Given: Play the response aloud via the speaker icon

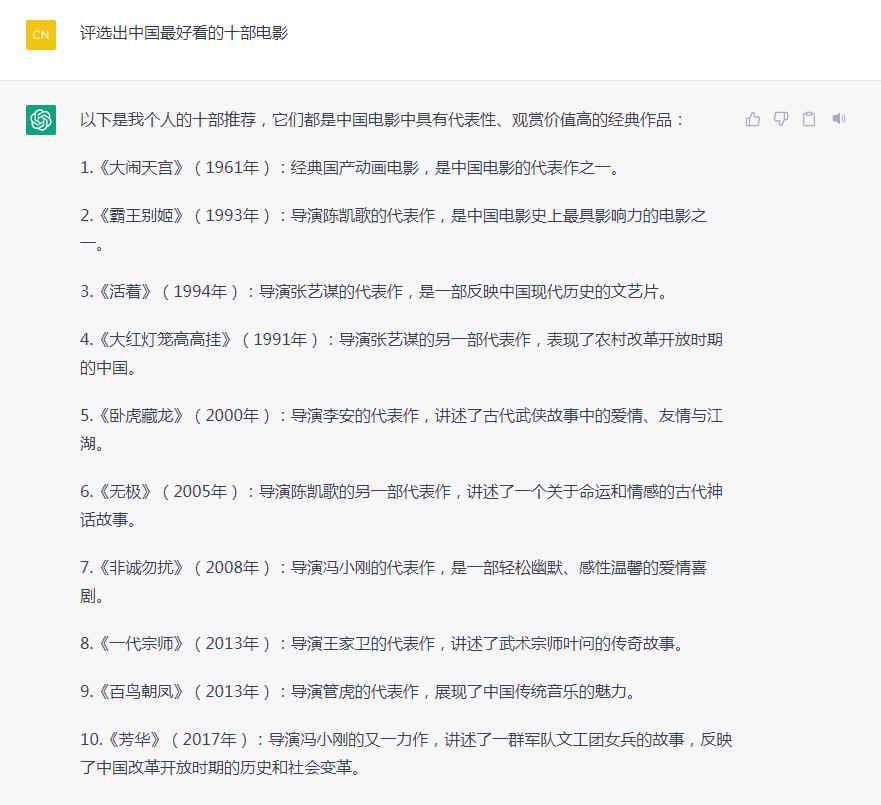Looking at the screenshot, I should click(x=839, y=118).
